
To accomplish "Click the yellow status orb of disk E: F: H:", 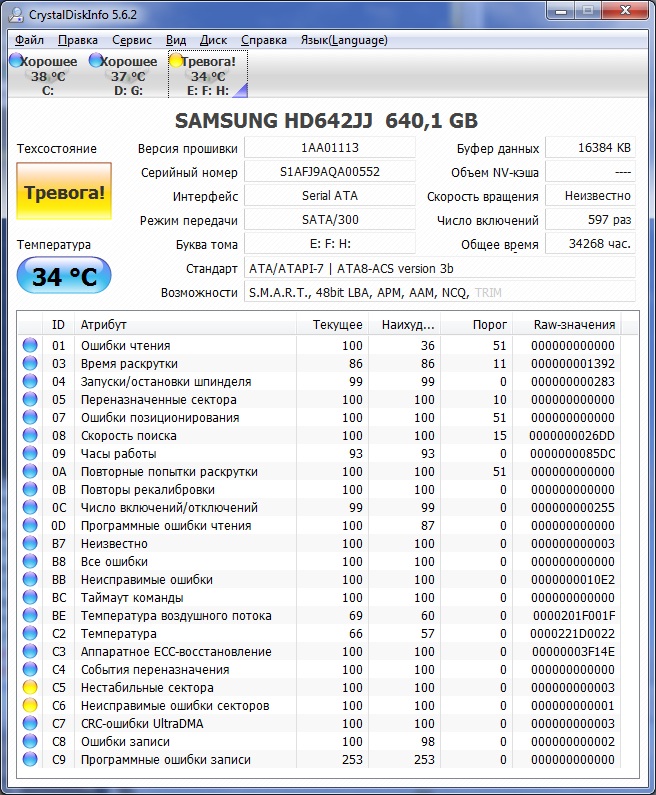I will pyautogui.click(x=175, y=61).
